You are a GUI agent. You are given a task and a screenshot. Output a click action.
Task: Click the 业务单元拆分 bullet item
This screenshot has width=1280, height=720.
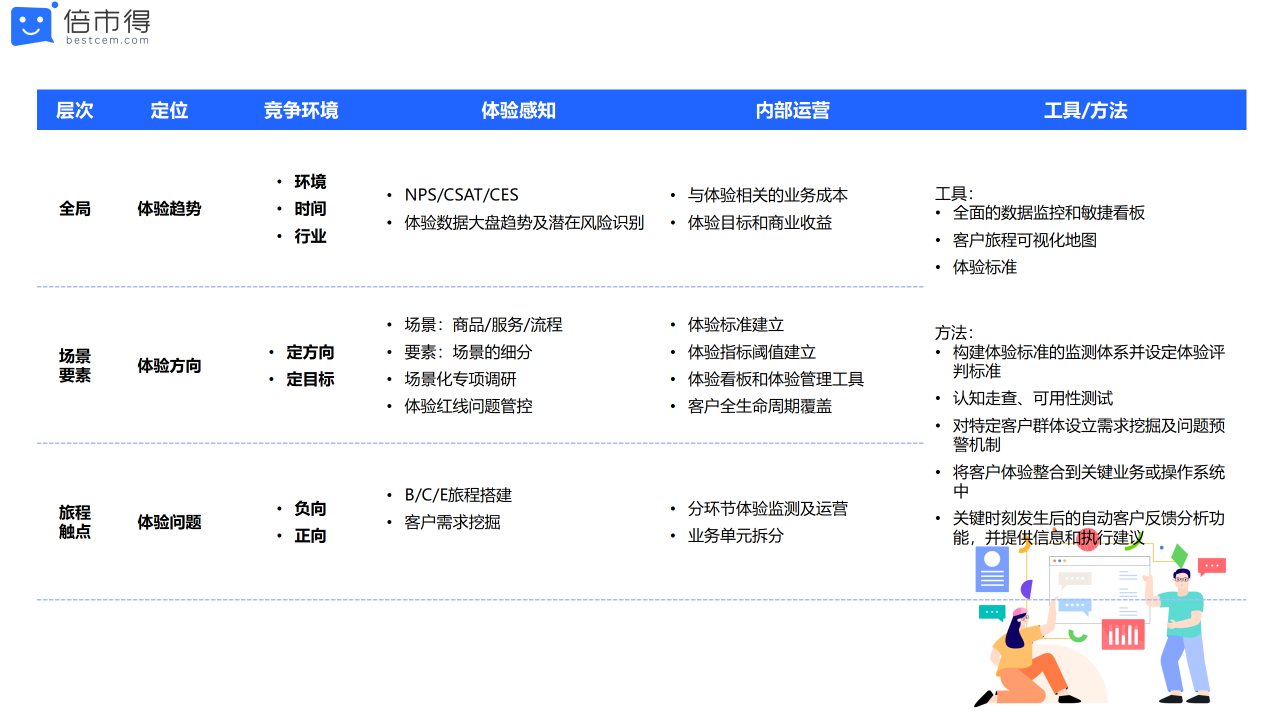click(735, 535)
